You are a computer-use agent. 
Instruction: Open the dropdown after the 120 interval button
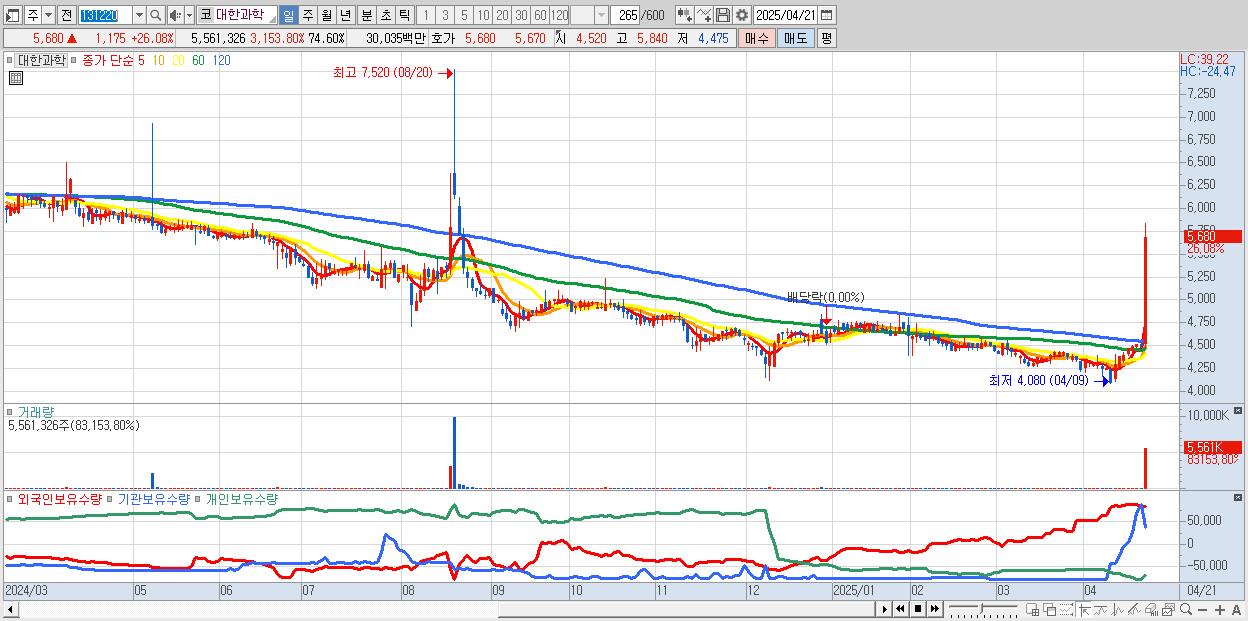point(600,15)
